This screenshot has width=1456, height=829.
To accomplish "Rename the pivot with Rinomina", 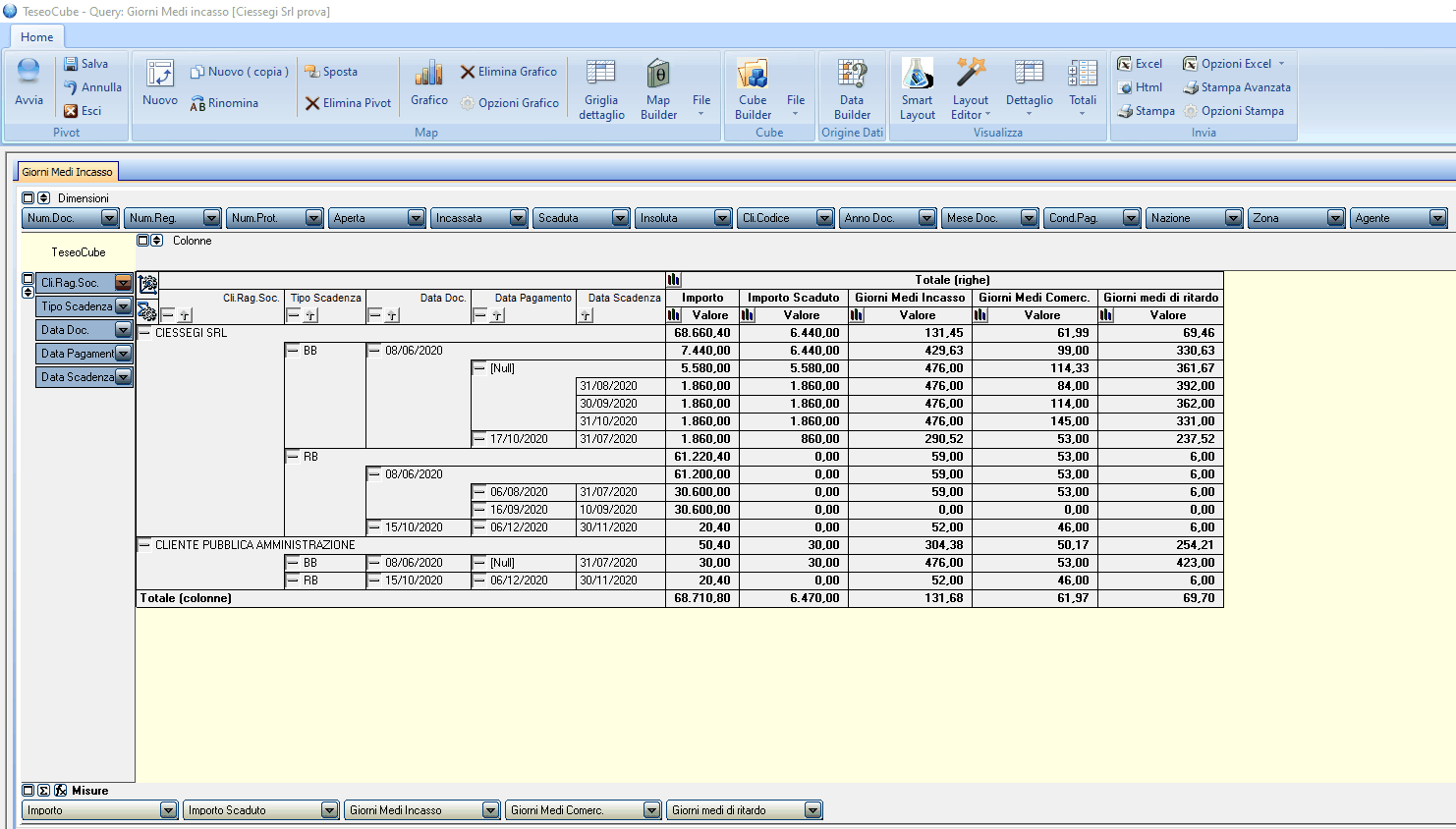I will [x=224, y=103].
